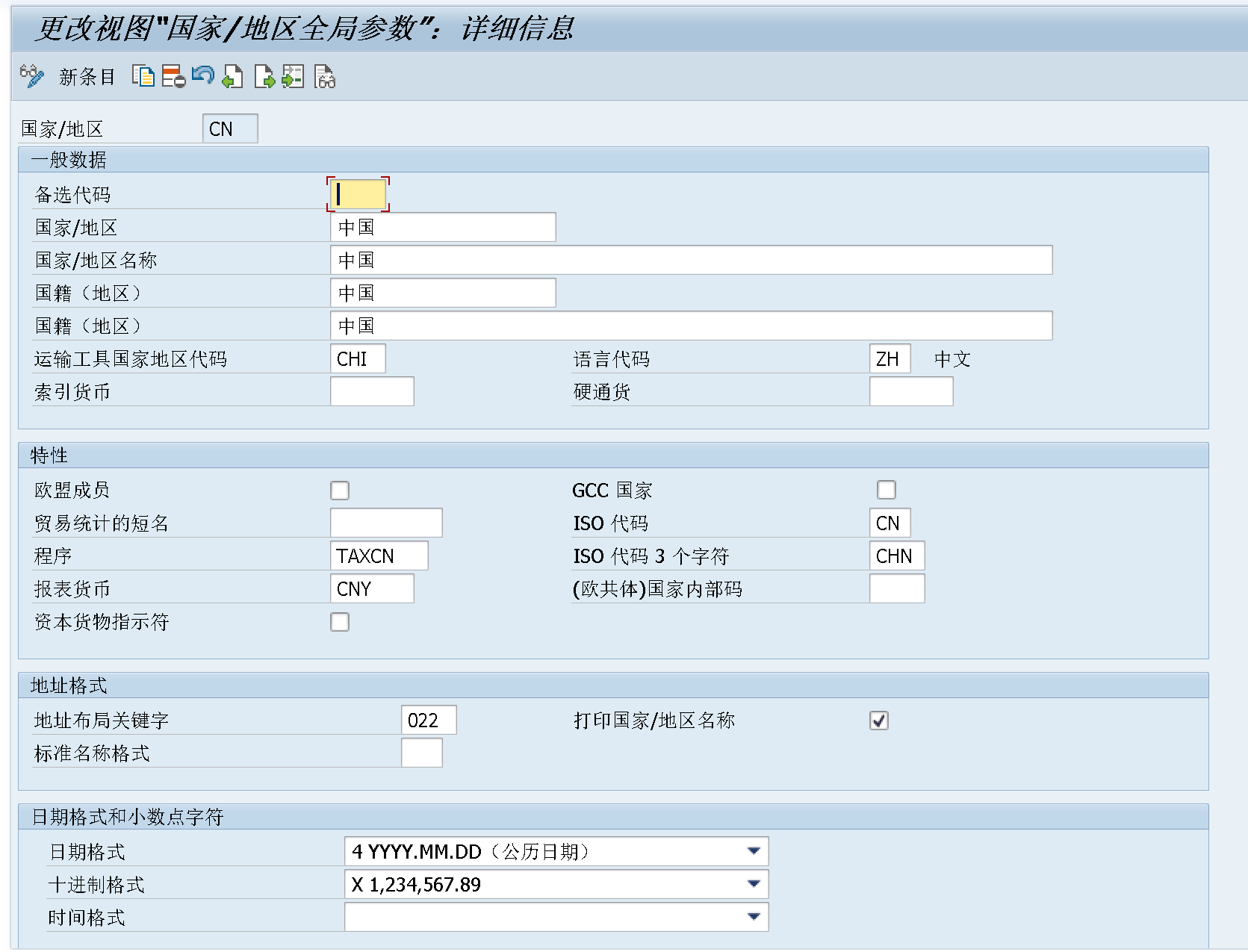Image resolution: width=1248 pixels, height=952 pixels.
Task: Click the 特性 section header
Action: tap(613, 455)
